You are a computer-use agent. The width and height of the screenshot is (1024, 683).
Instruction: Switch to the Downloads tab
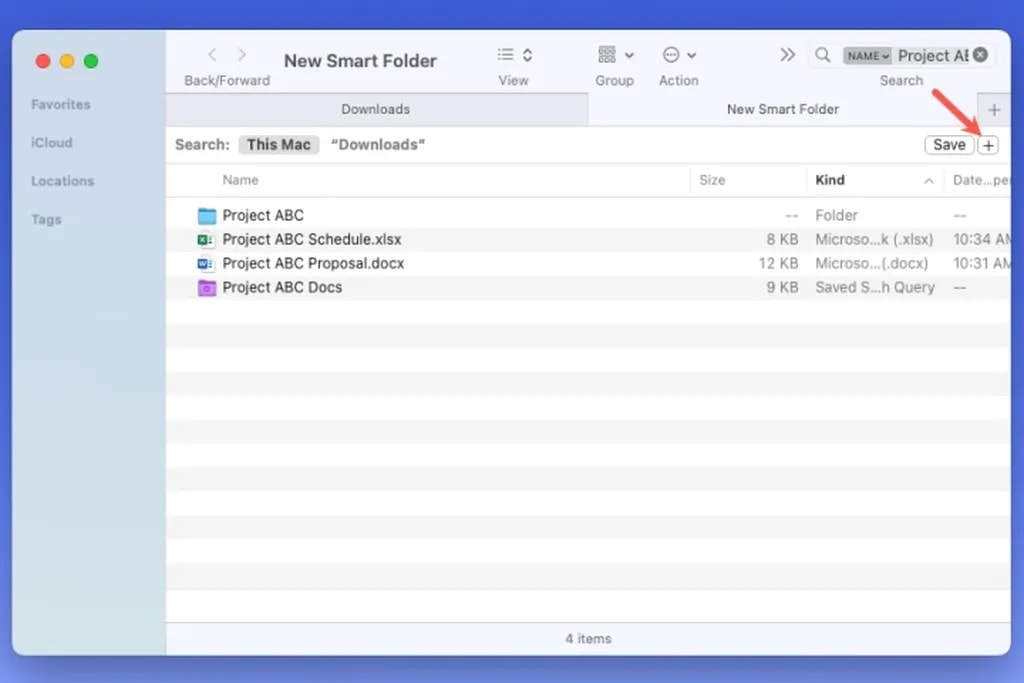click(x=375, y=109)
